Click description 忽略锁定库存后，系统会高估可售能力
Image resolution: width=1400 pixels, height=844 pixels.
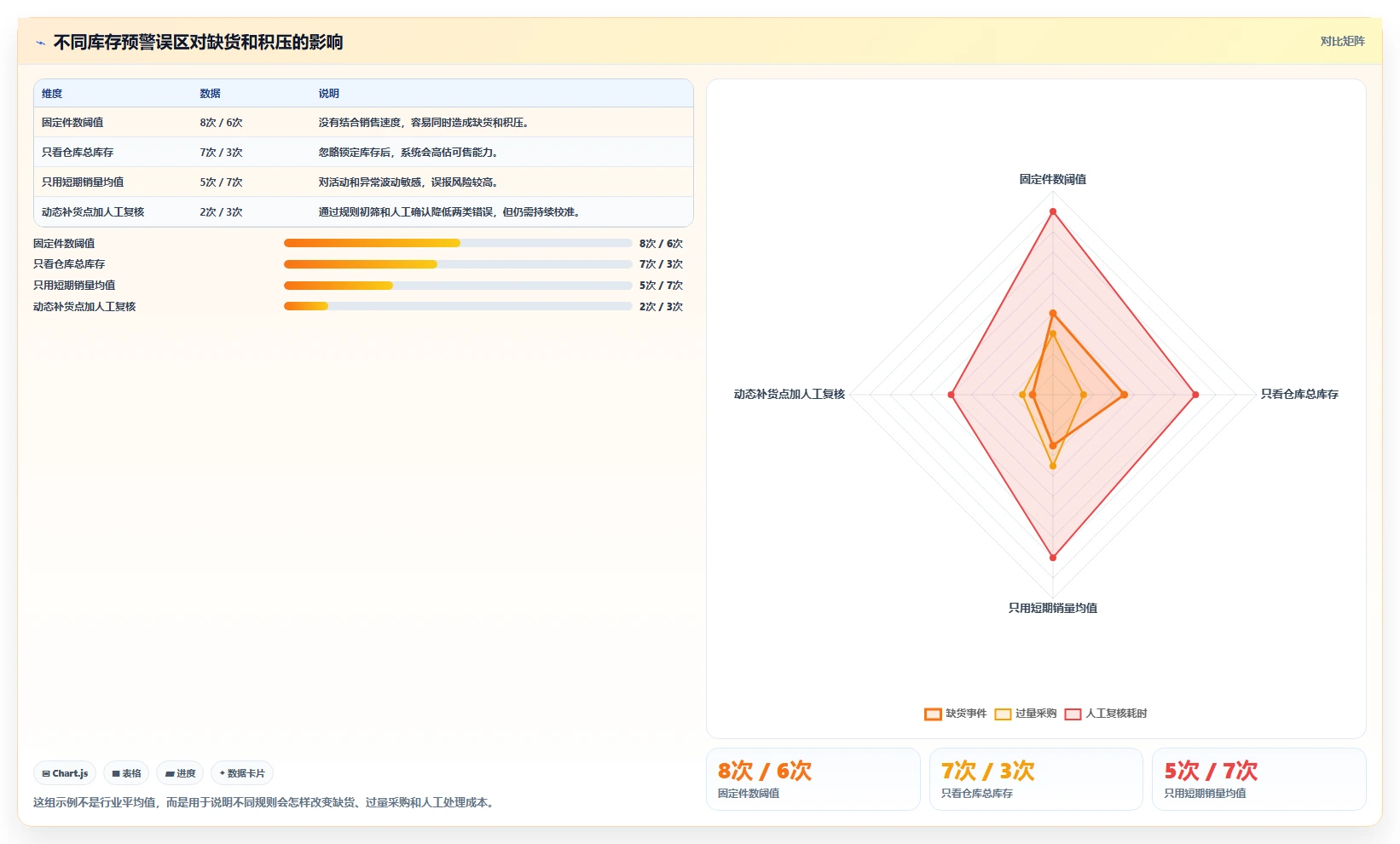(x=408, y=153)
